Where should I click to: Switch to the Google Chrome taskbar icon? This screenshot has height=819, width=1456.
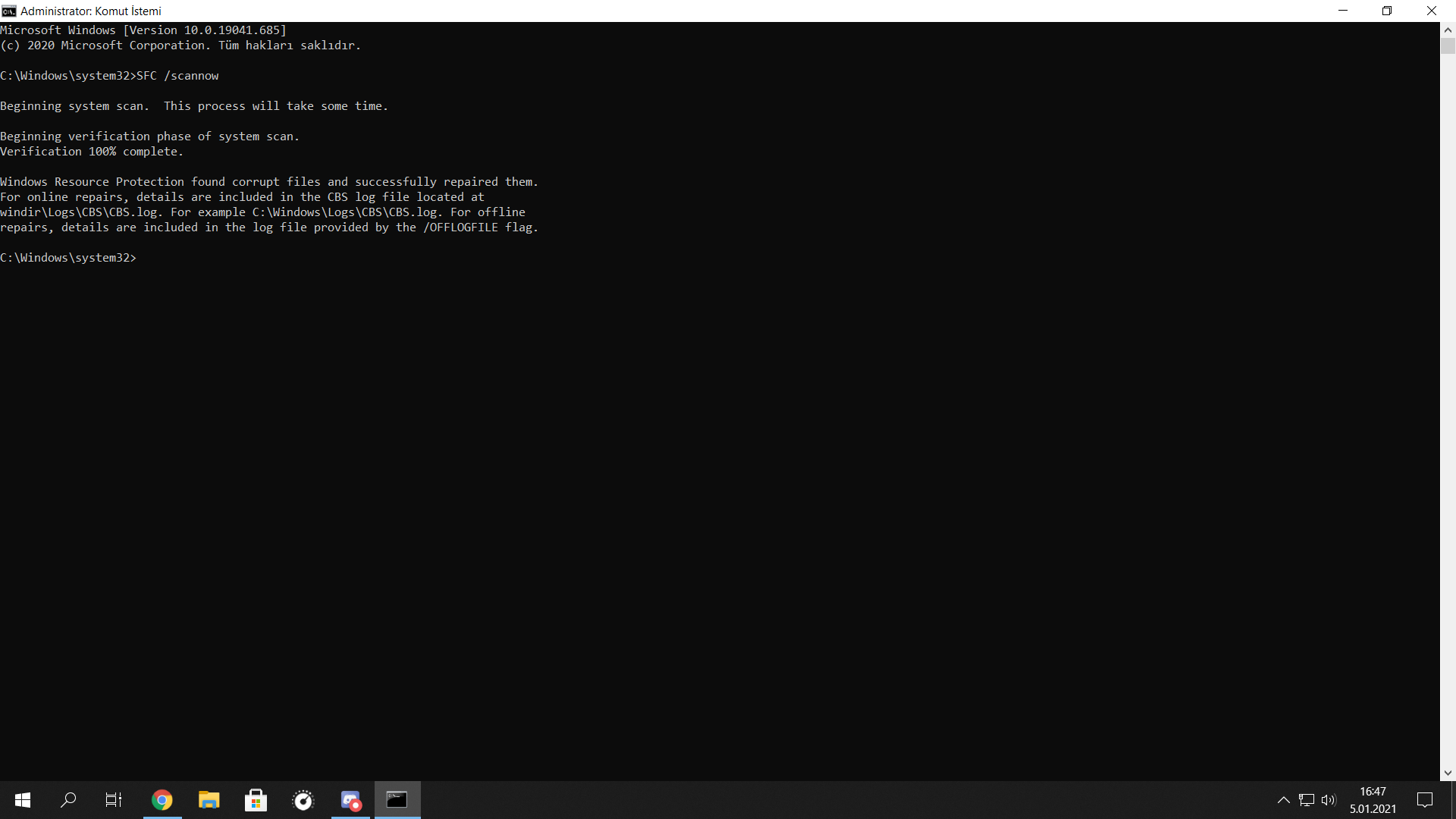click(162, 800)
